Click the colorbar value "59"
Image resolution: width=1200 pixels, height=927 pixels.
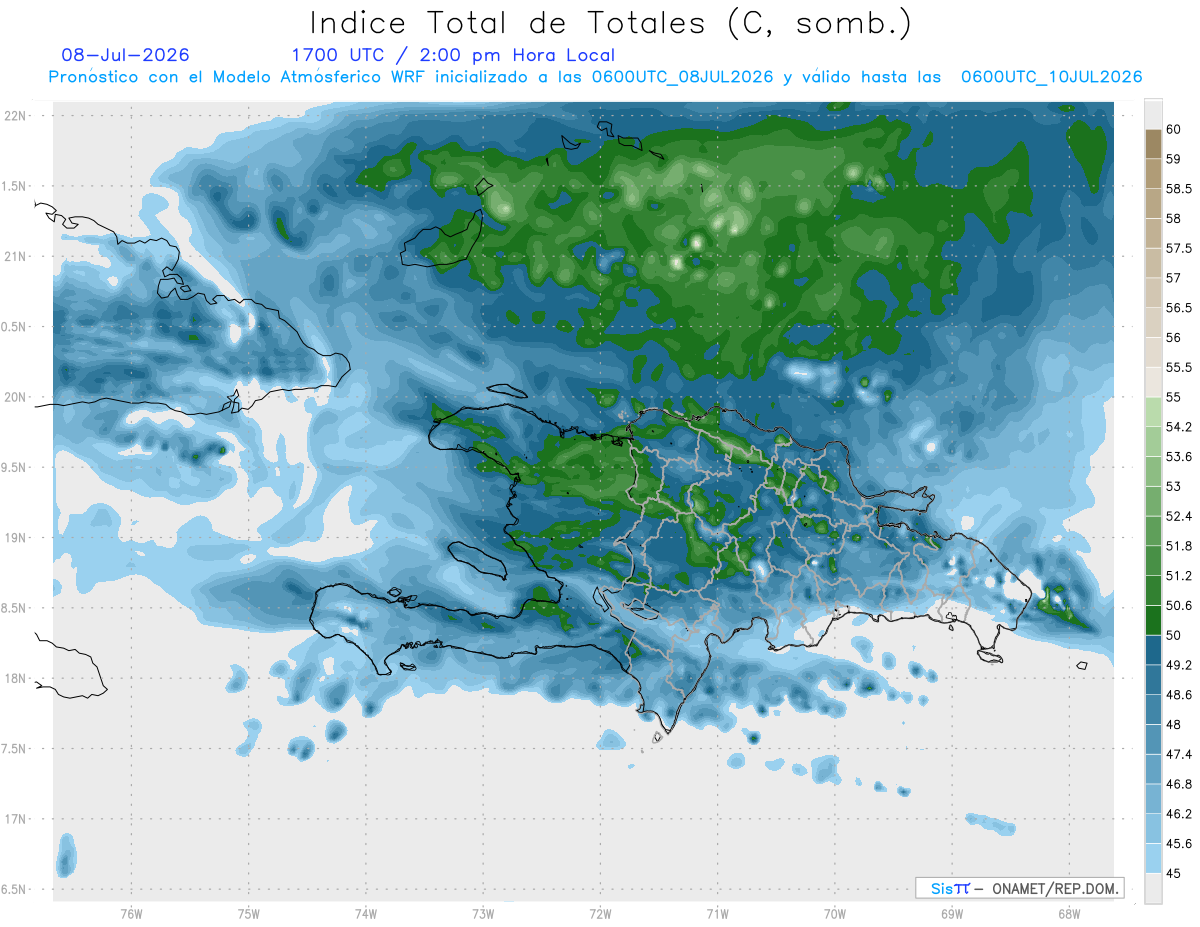click(x=1174, y=159)
